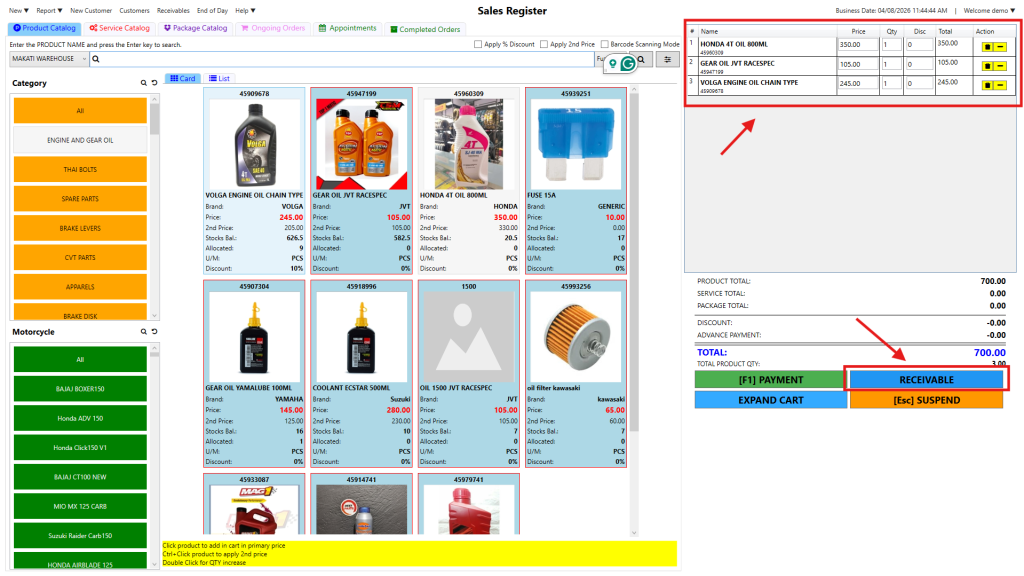Reset the Motorcycle filter with refresh icon
The width and height of the screenshot is (1024, 576).
tap(154, 331)
